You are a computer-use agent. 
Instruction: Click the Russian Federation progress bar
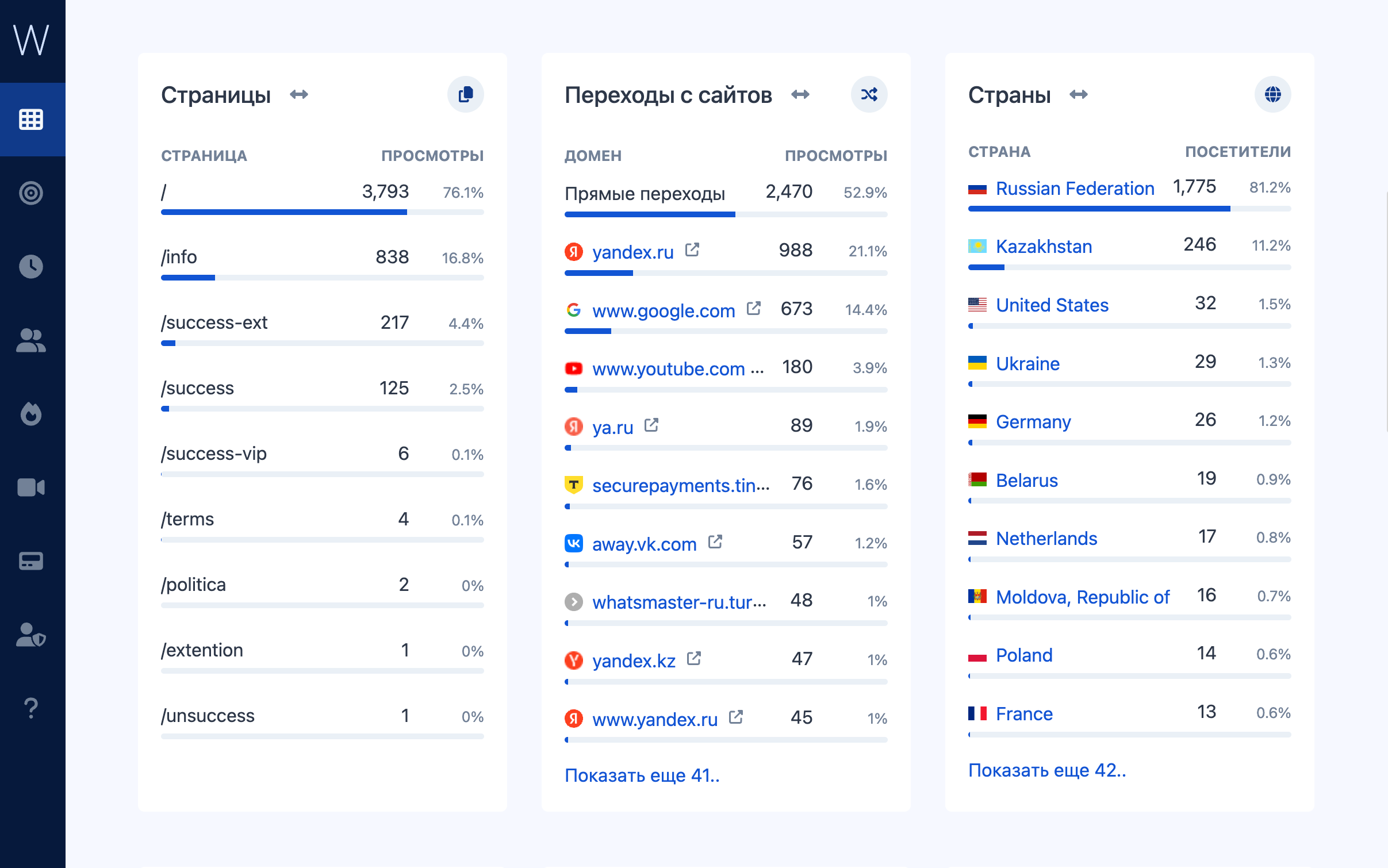(x=1129, y=209)
